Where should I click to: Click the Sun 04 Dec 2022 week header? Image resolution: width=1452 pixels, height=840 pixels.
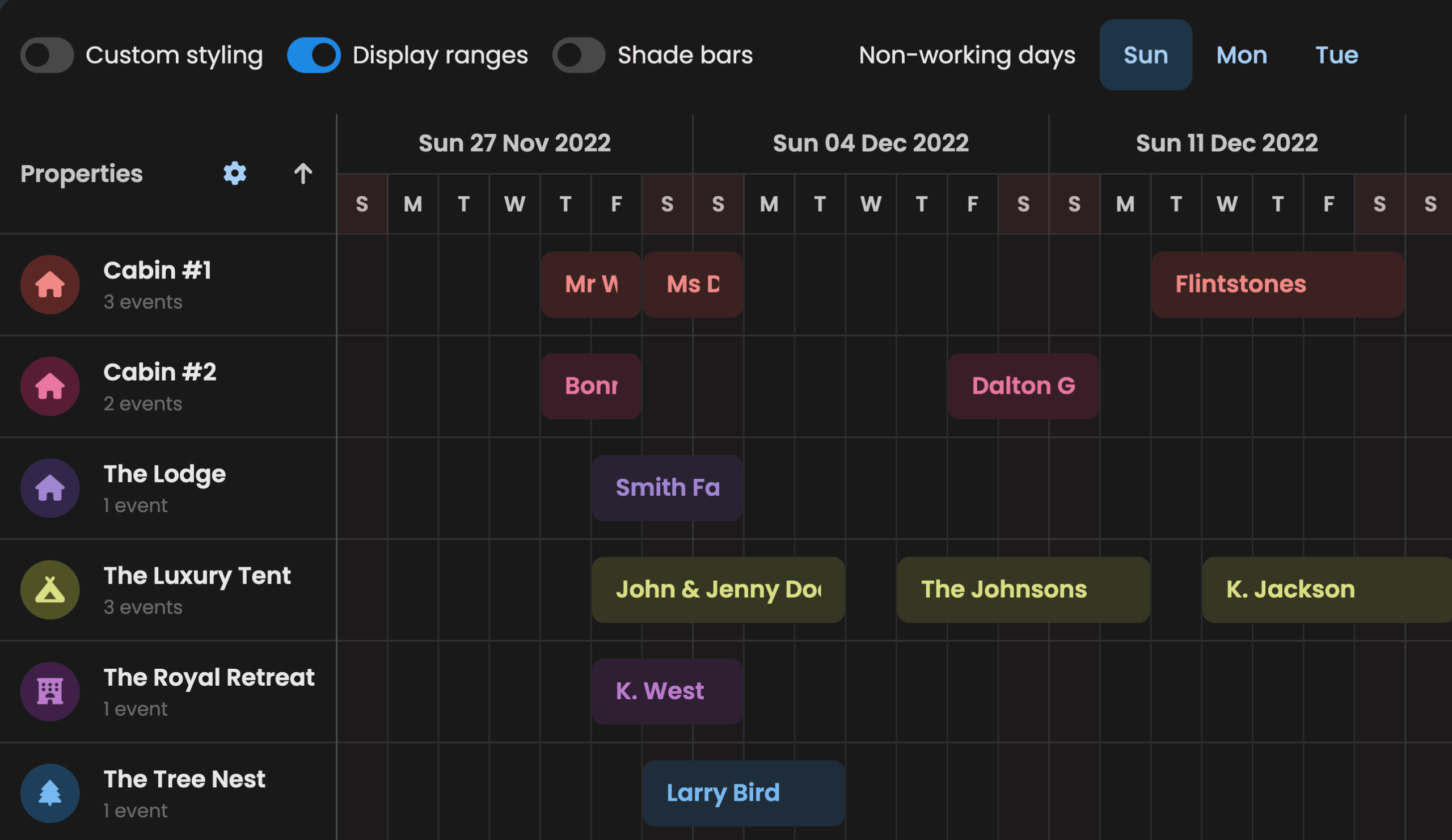click(870, 143)
